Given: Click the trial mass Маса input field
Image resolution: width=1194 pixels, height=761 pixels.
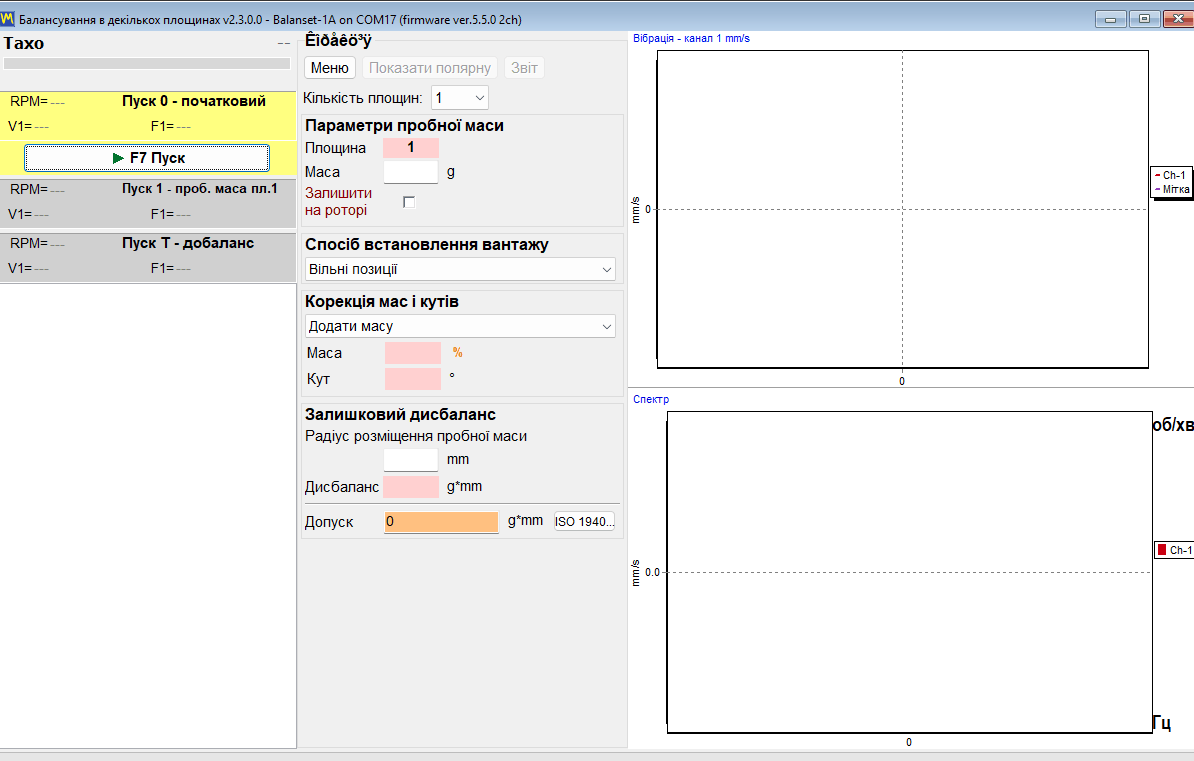Looking at the screenshot, I should click(x=410, y=172).
